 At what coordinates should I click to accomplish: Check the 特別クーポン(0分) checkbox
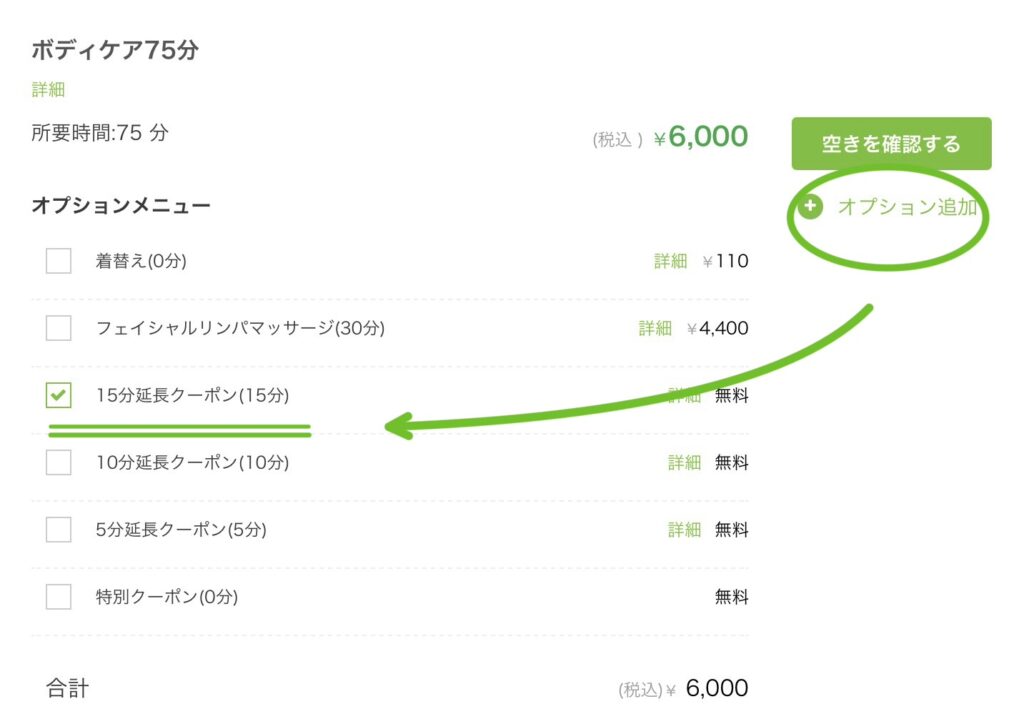(59, 597)
